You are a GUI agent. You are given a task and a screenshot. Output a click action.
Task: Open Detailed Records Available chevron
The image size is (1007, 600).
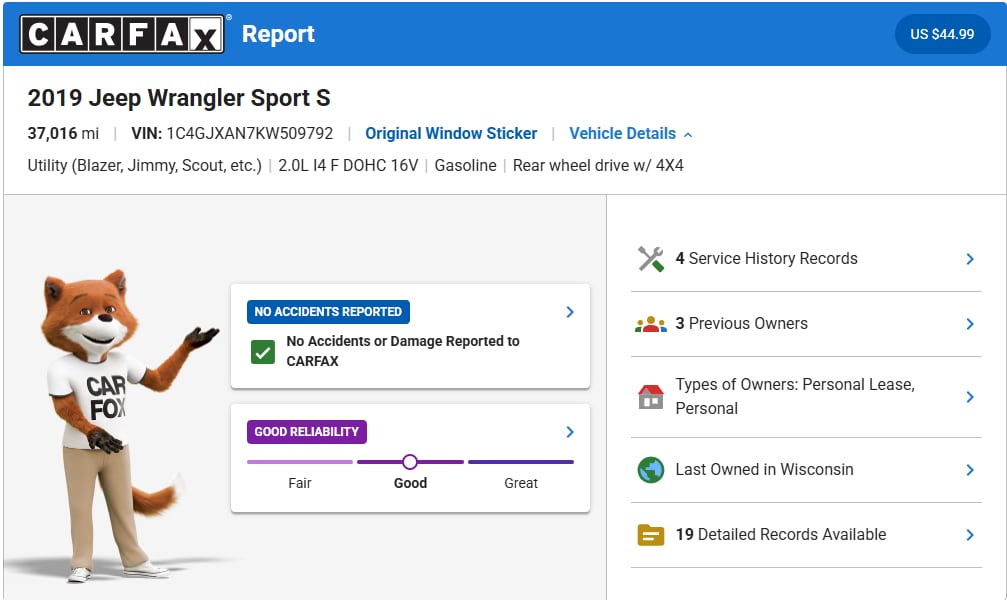970,535
